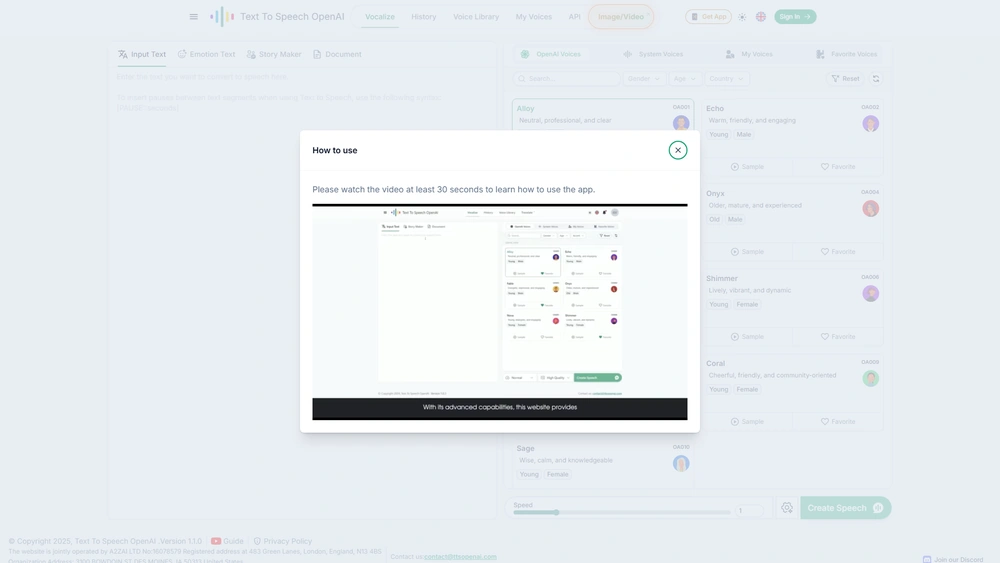
Task: Go to the My Voices navigation tab
Action: 534,17
